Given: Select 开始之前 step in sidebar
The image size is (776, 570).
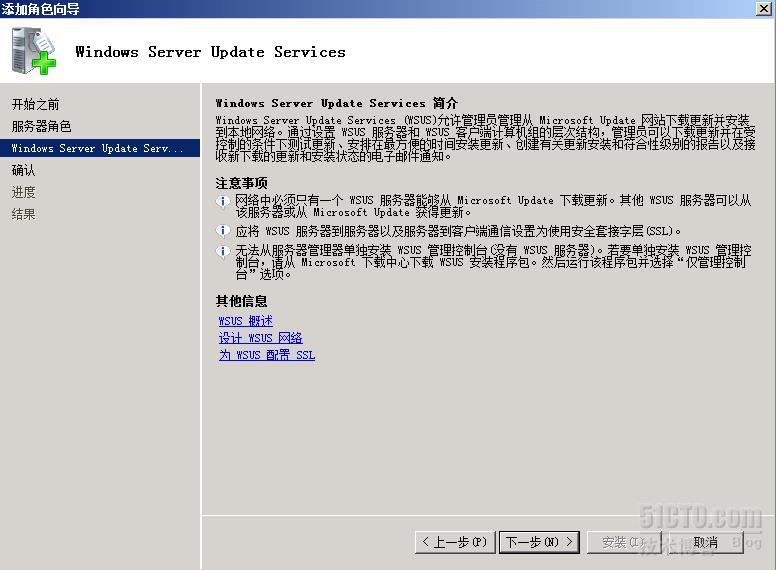Looking at the screenshot, I should coord(36,104).
